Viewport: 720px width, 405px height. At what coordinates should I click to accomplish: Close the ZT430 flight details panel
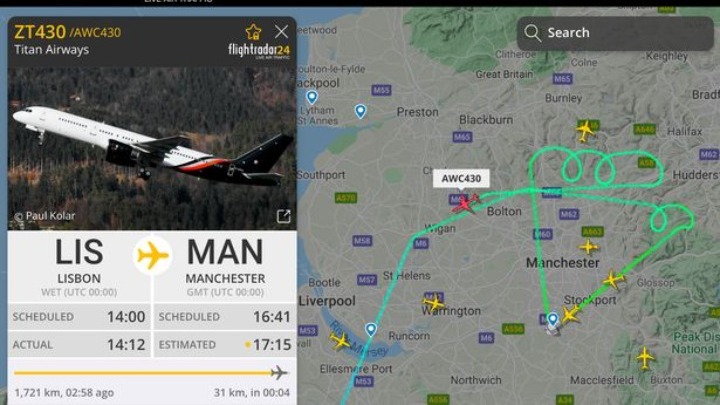click(281, 32)
